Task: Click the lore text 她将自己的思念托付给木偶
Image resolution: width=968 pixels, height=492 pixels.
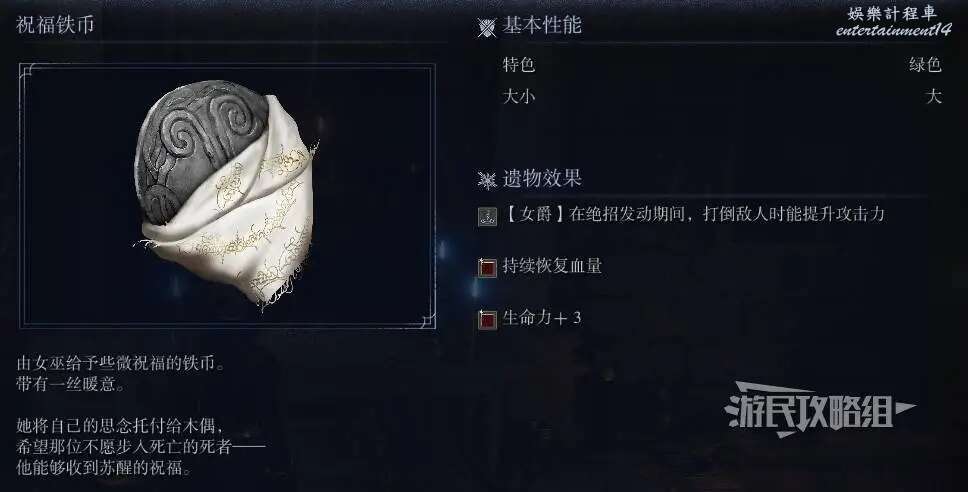Action: coord(119,425)
